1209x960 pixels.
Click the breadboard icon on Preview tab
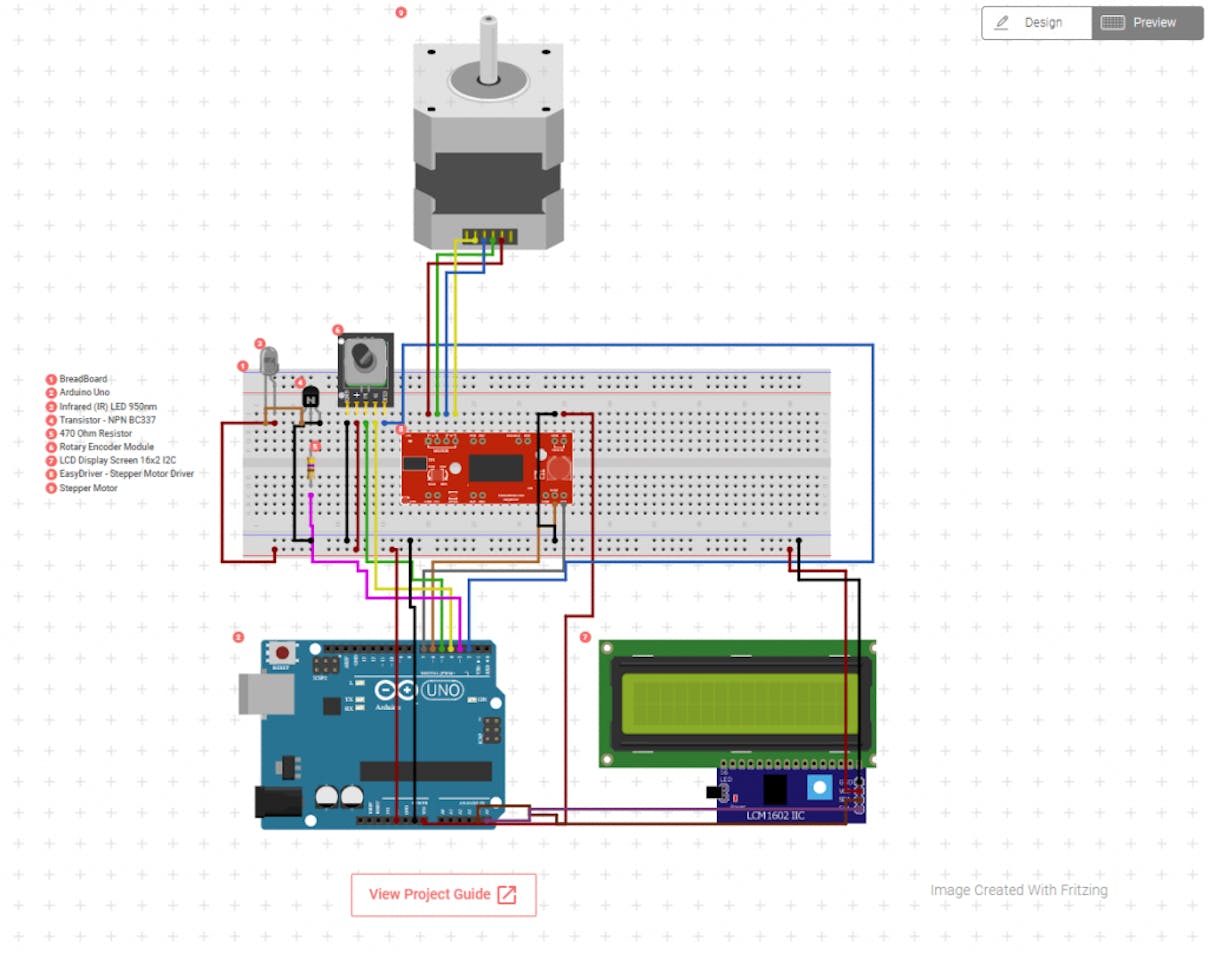[1113, 22]
